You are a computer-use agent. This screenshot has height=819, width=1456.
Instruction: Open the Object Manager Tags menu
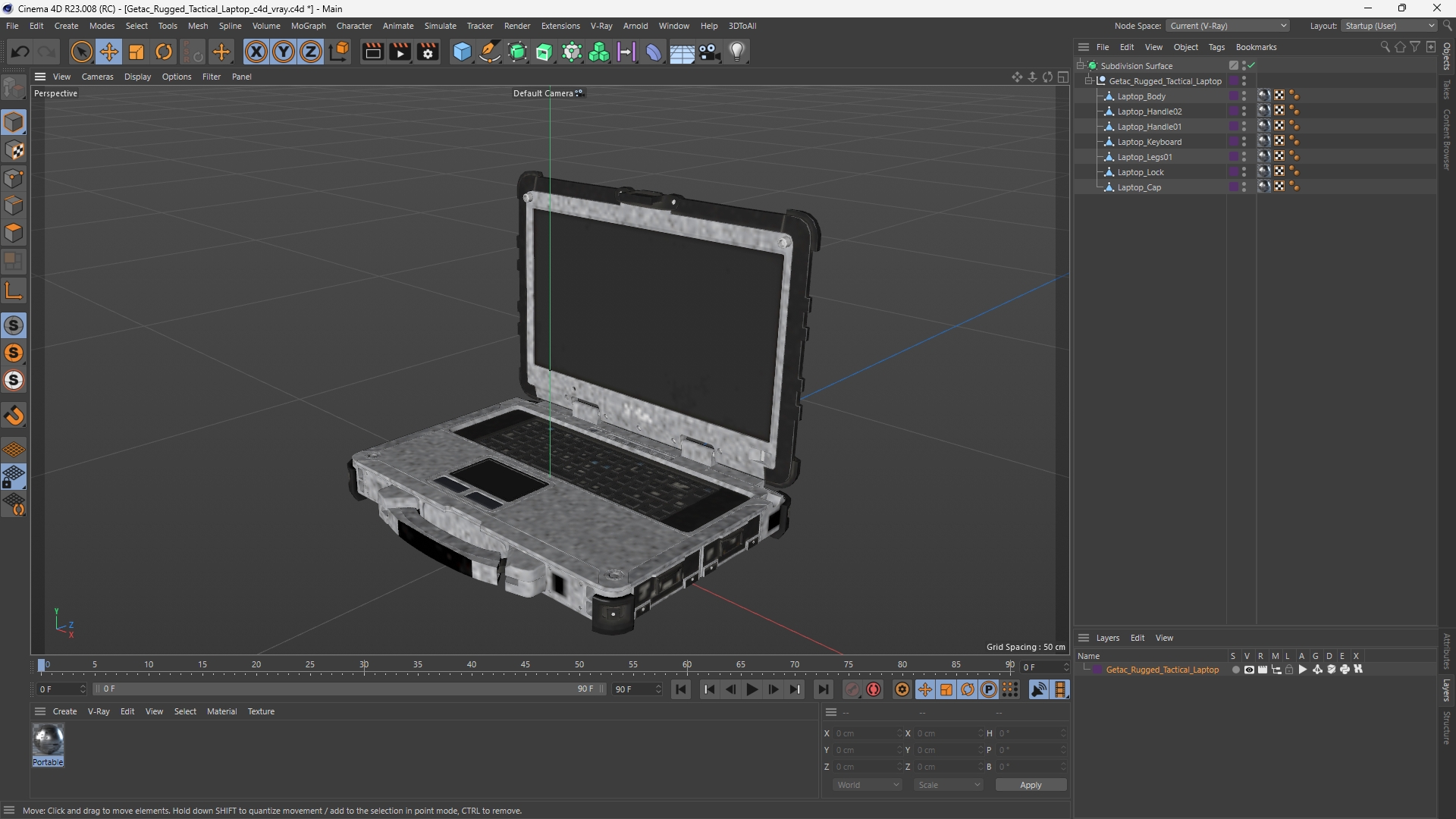point(1216,47)
